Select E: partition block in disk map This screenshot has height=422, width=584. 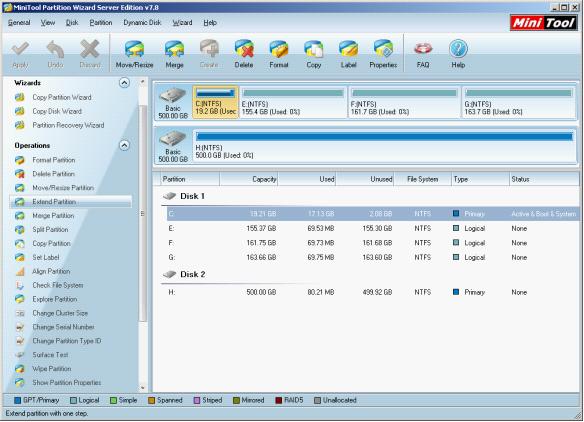[293, 102]
